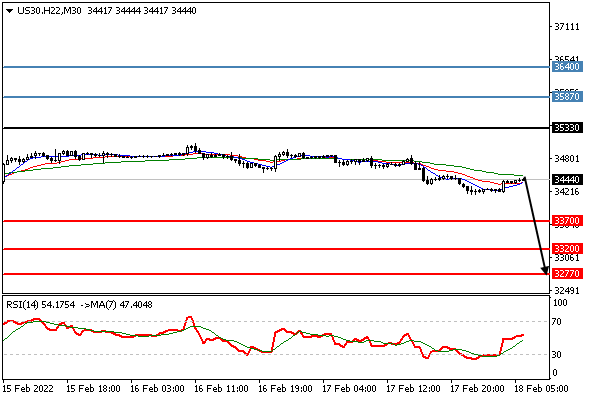Click the 18 Feb 05:00 time marker
590x400 pixels.
[x=541, y=389]
